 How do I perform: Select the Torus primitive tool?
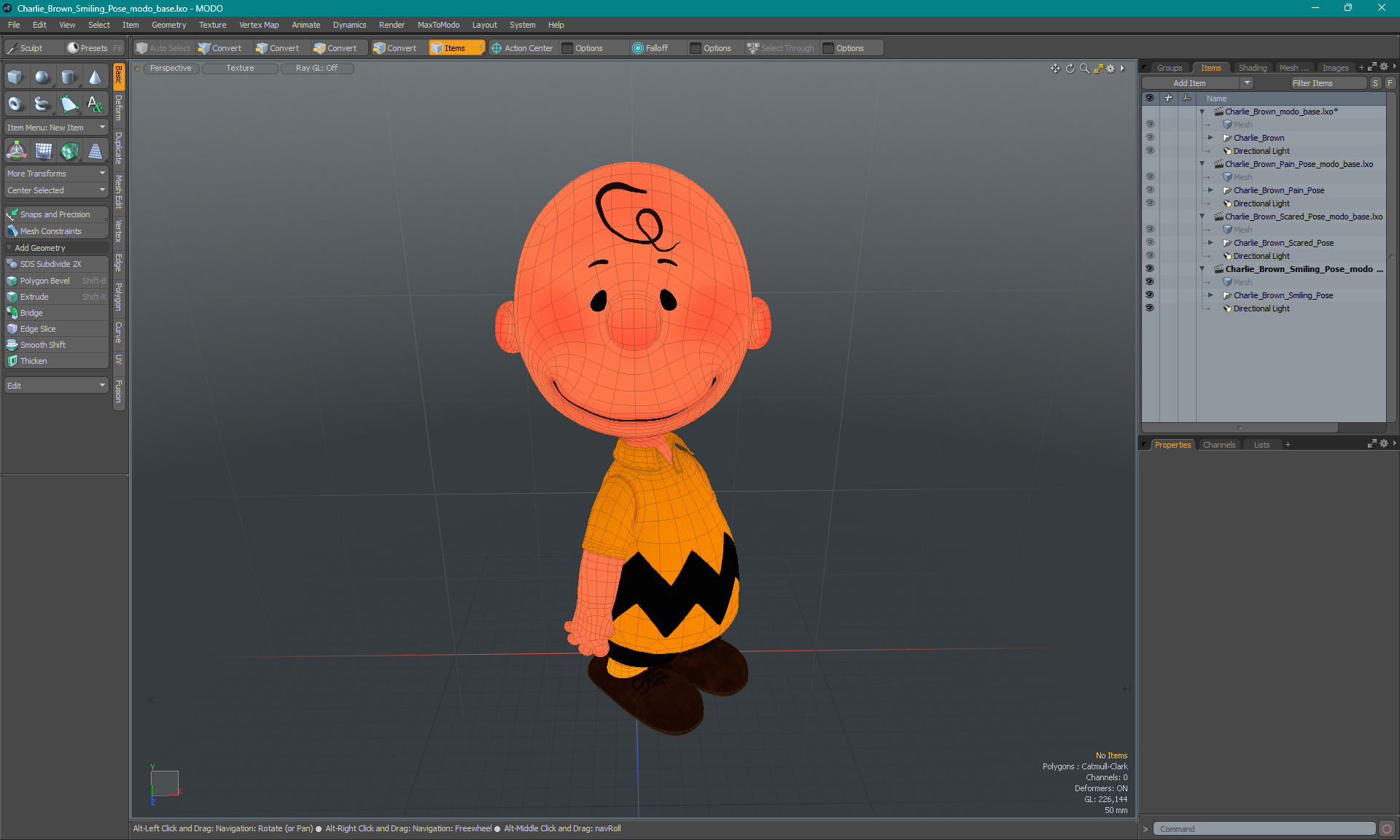(16, 104)
